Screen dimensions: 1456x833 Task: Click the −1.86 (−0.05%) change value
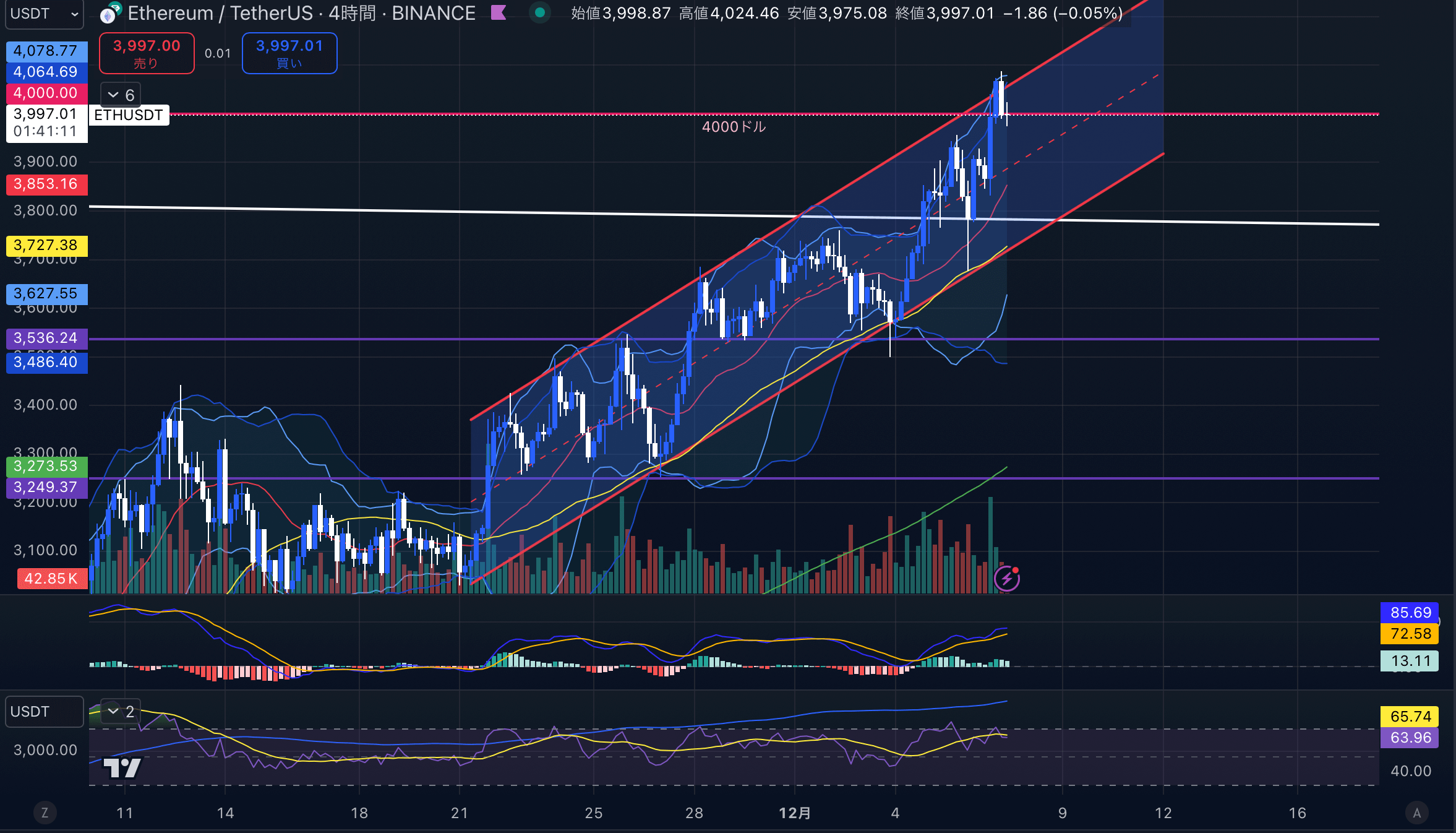[x=1063, y=13]
